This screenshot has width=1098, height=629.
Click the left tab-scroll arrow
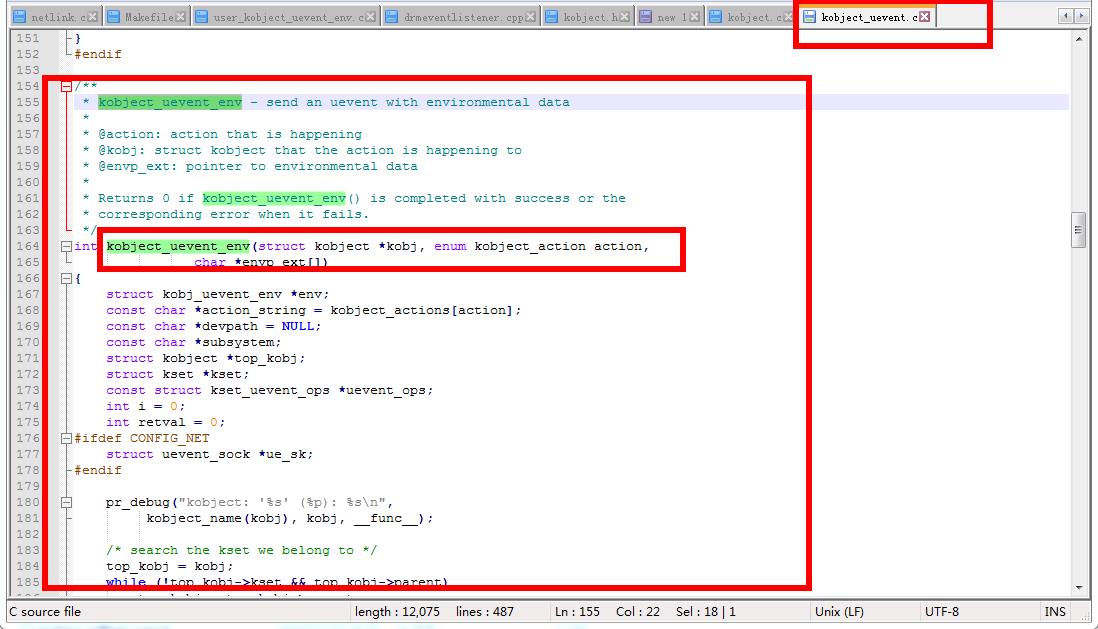1067,16
